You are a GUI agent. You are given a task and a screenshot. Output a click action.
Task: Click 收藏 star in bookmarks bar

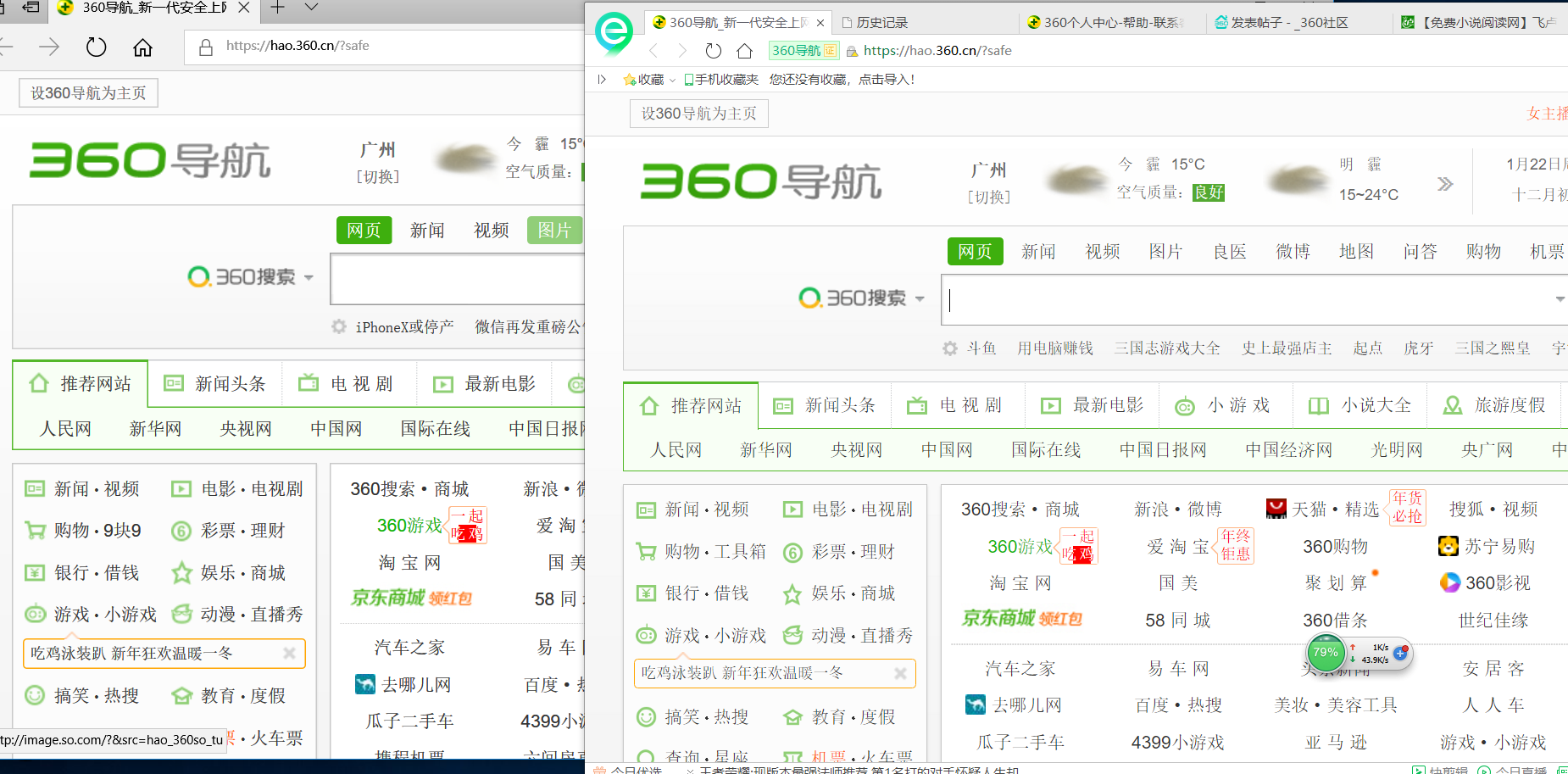tap(630, 80)
